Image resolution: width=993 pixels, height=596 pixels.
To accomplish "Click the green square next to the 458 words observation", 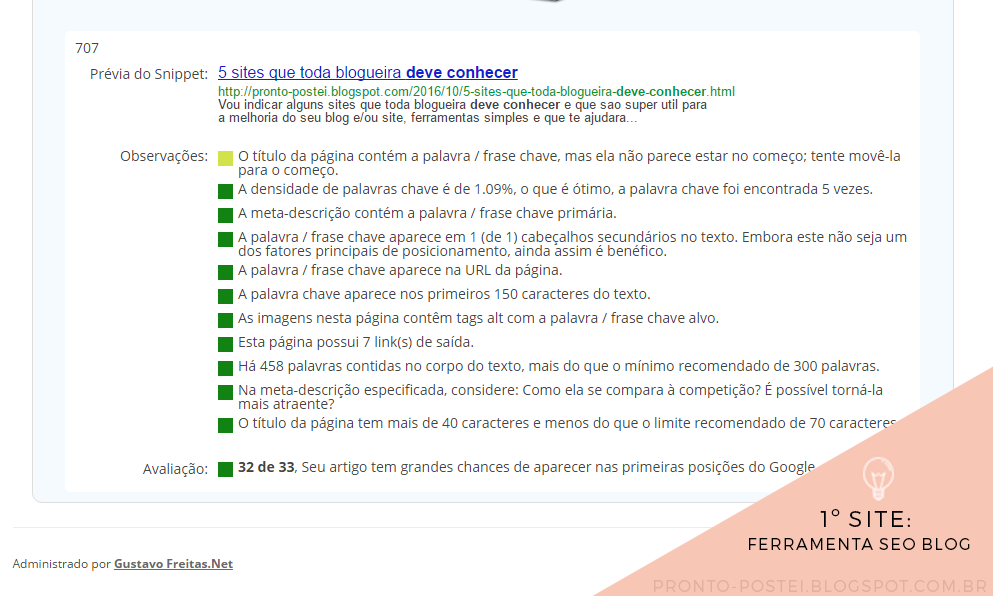I will point(224,366).
